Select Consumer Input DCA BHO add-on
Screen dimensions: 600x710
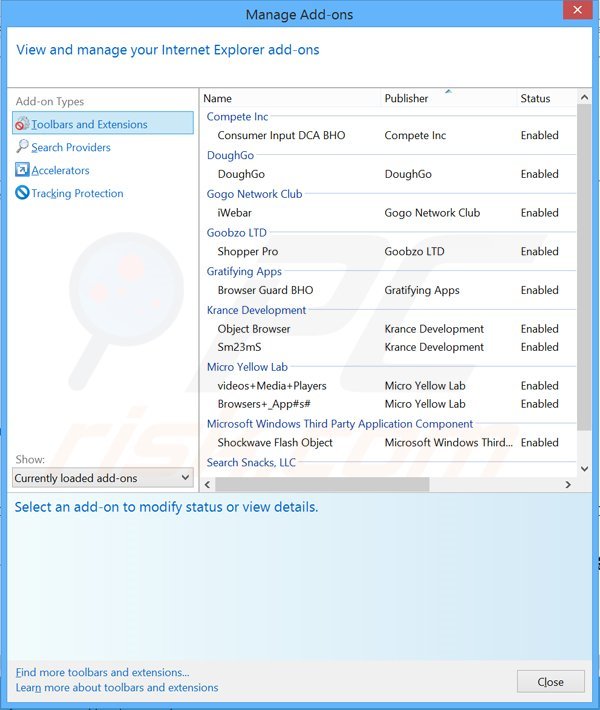pyautogui.click(x=281, y=135)
